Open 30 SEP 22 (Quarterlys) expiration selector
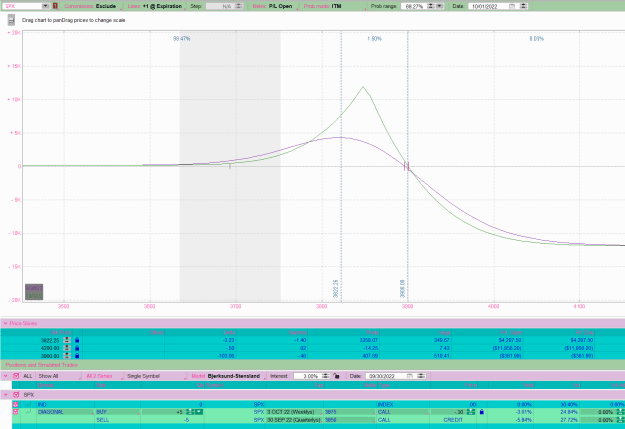 [x=293, y=420]
